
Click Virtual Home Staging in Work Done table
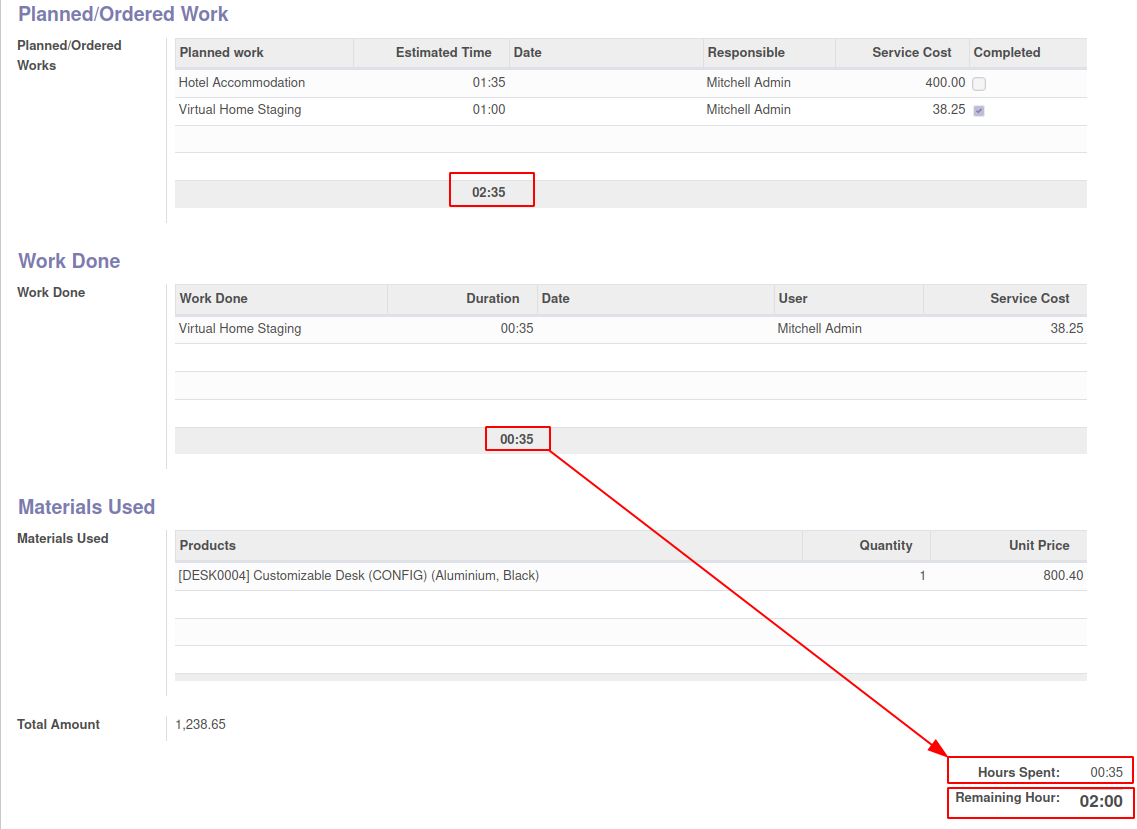[x=239, y=329]
